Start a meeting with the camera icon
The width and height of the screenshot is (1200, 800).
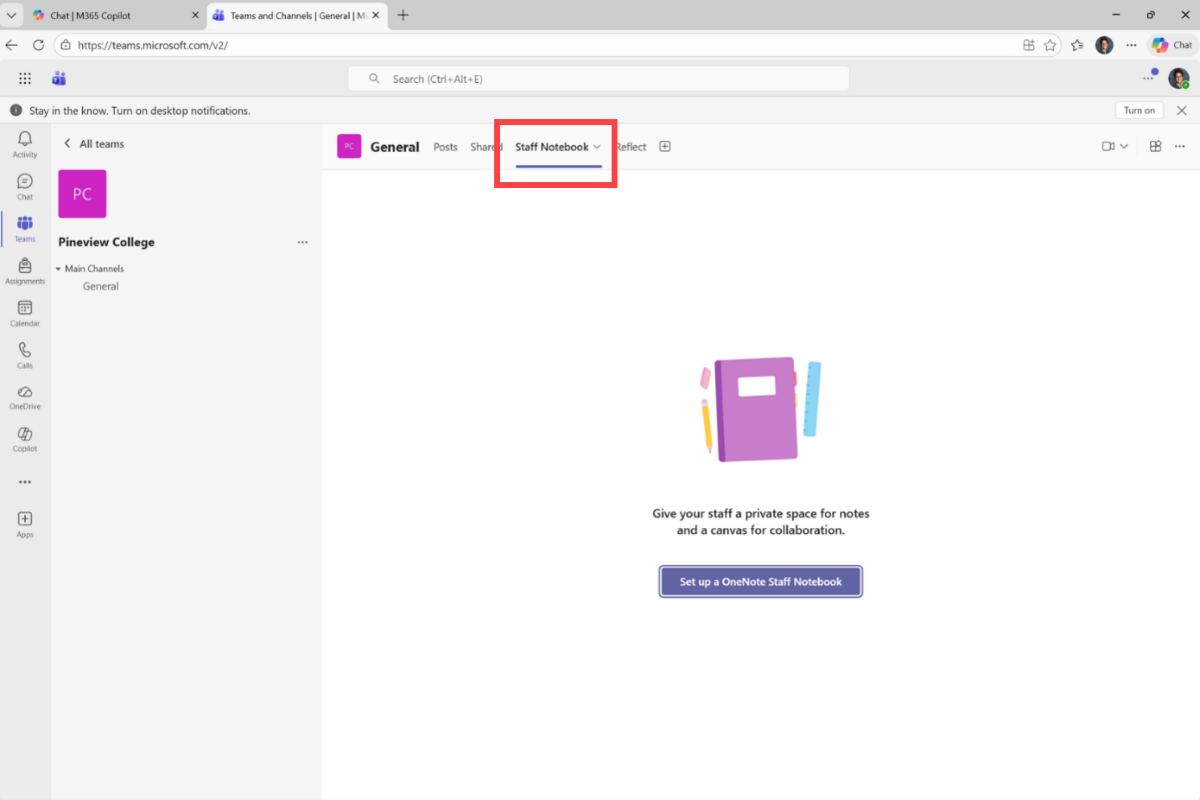tap(1108, 146)
